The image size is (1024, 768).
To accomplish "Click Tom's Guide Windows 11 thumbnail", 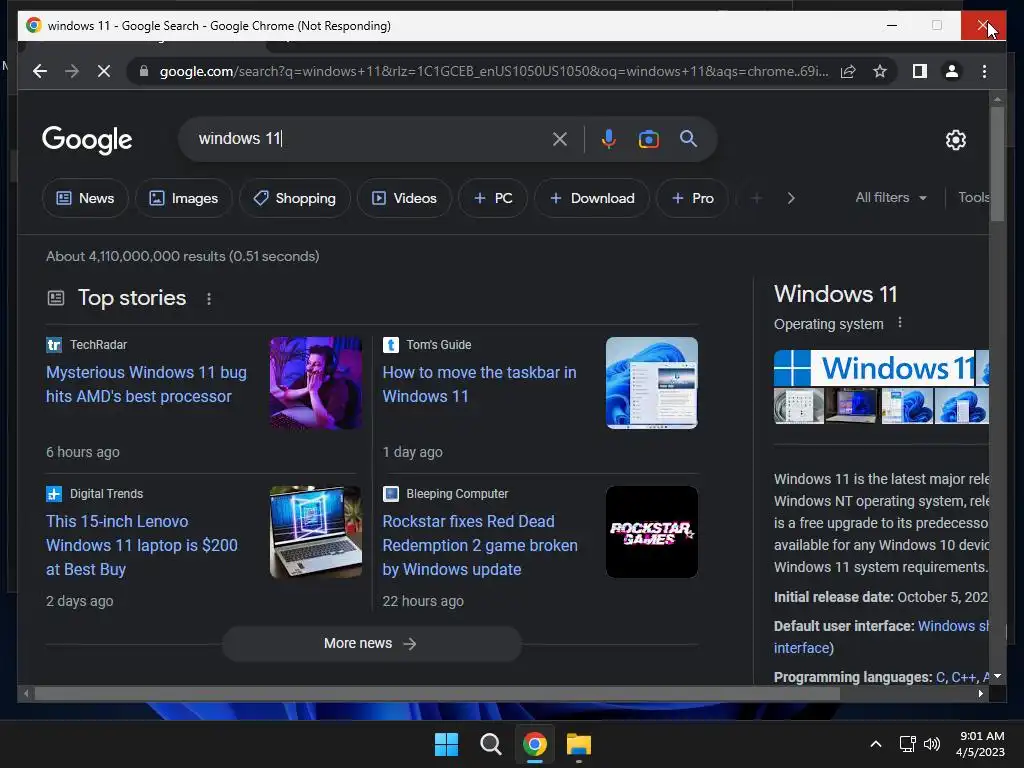I will click(652, 383).
